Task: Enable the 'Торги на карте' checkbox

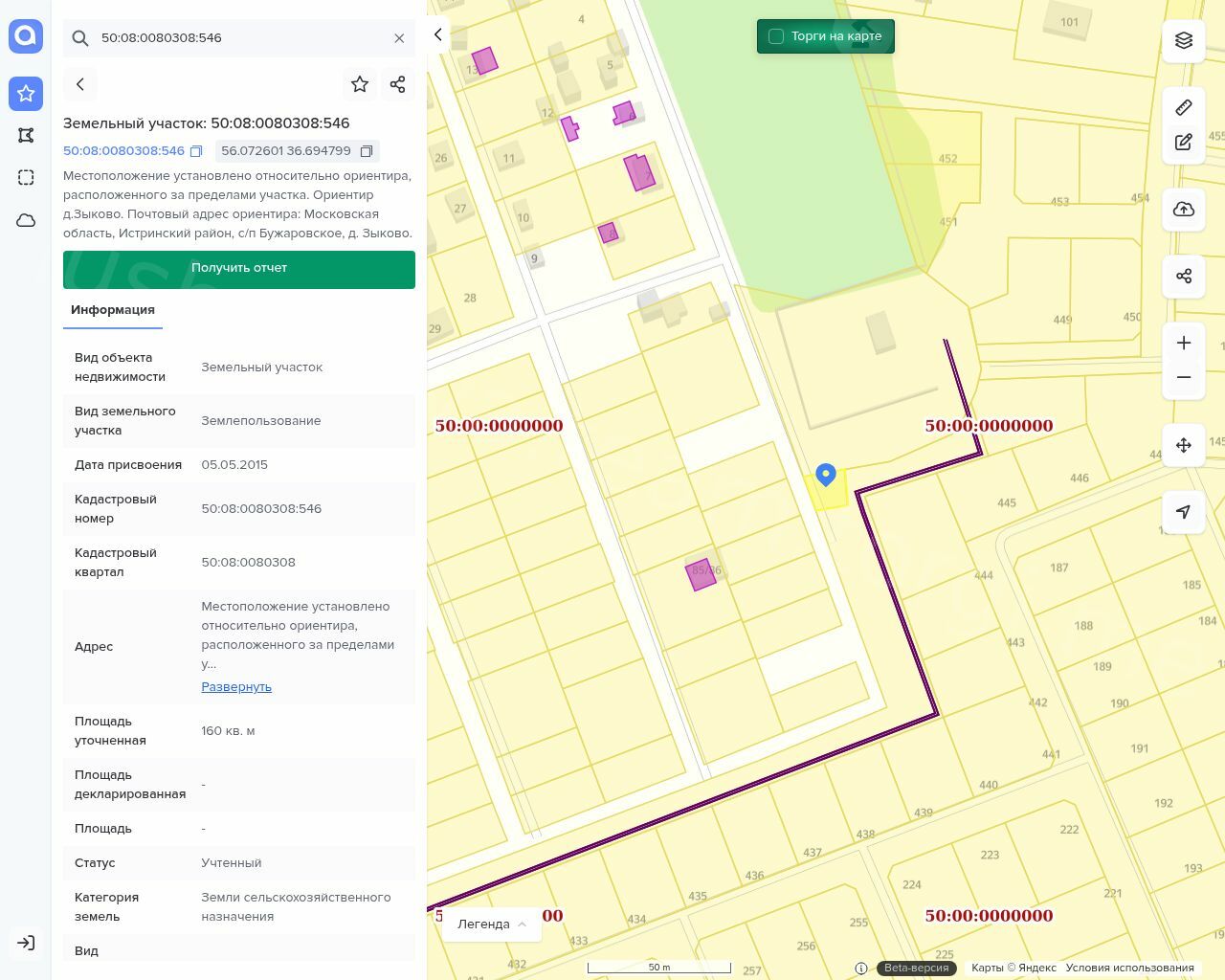Action: [776, 36]
